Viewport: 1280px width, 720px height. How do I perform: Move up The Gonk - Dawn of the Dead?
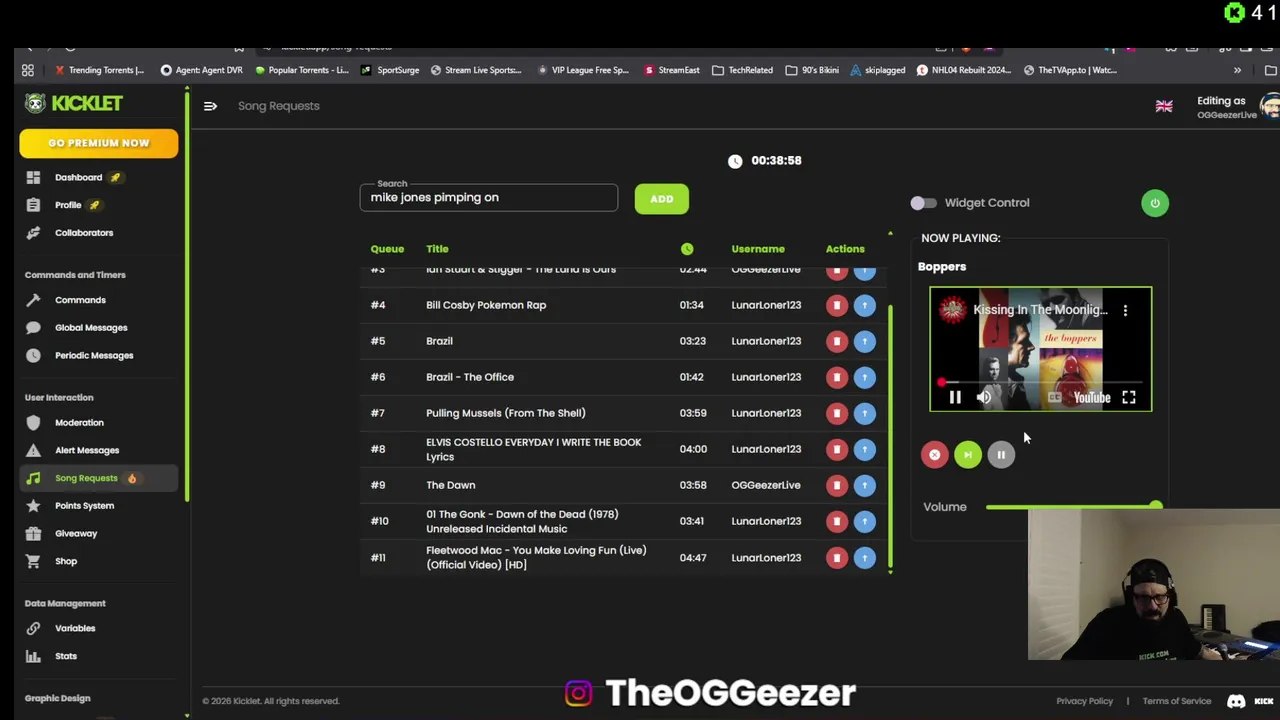[865, 521]
